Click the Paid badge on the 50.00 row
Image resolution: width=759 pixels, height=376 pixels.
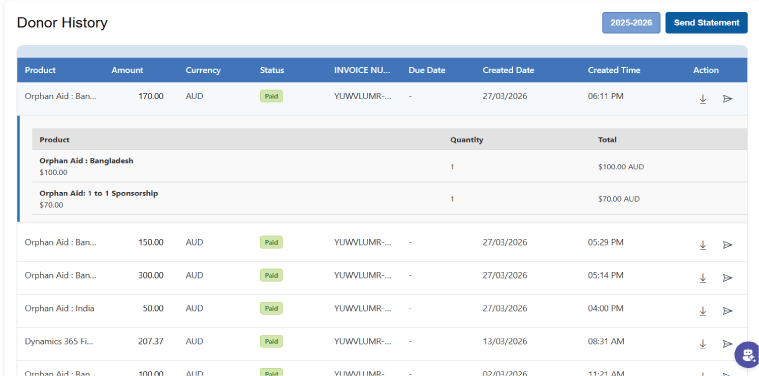[x=271, y=308]
